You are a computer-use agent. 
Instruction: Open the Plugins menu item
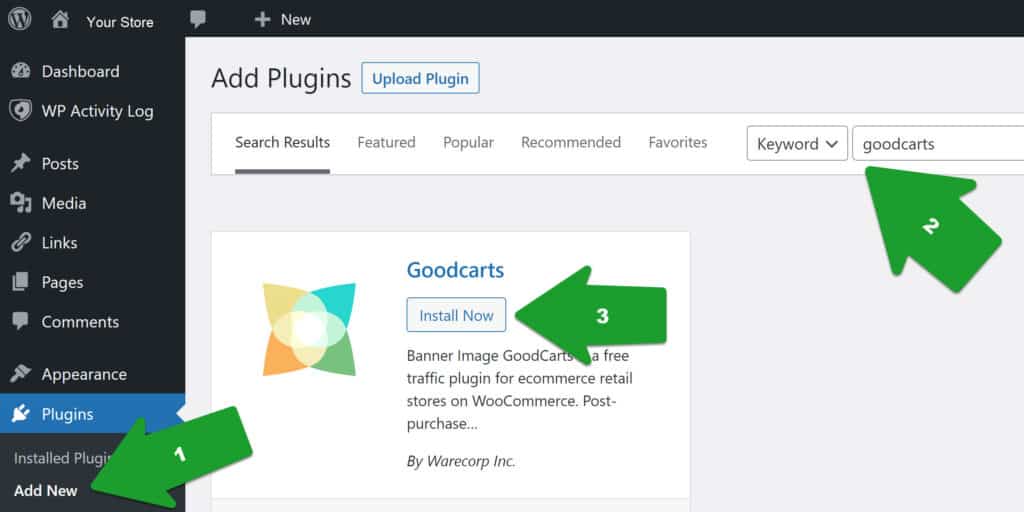(92, 413)
